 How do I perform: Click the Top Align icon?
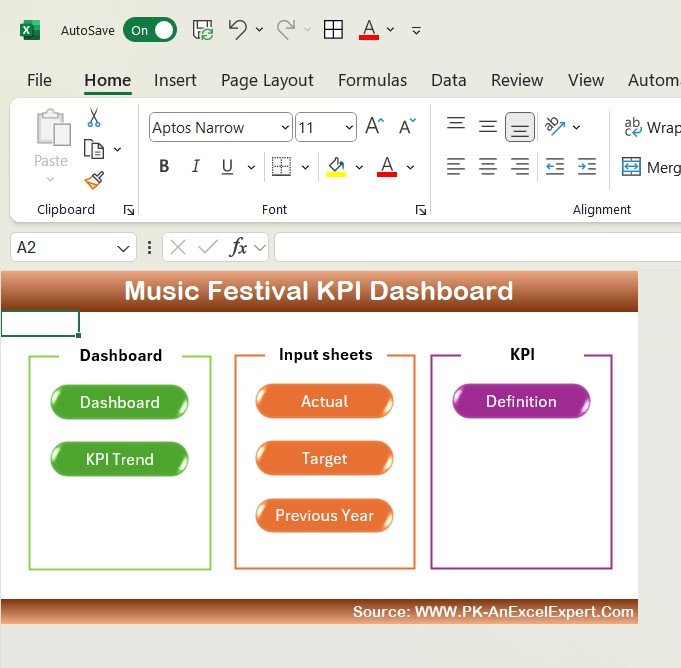pyautogui.click(x=456, y=124)
